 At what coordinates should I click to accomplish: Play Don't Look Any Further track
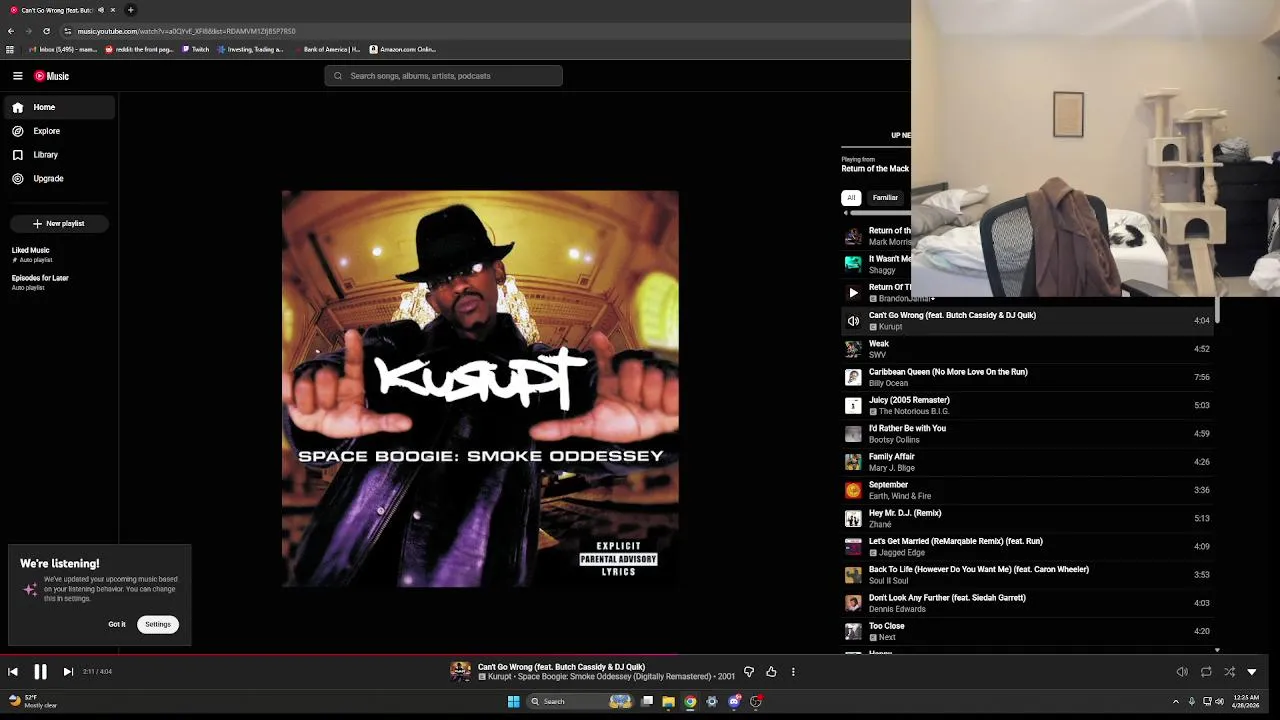click(1029, 603)
